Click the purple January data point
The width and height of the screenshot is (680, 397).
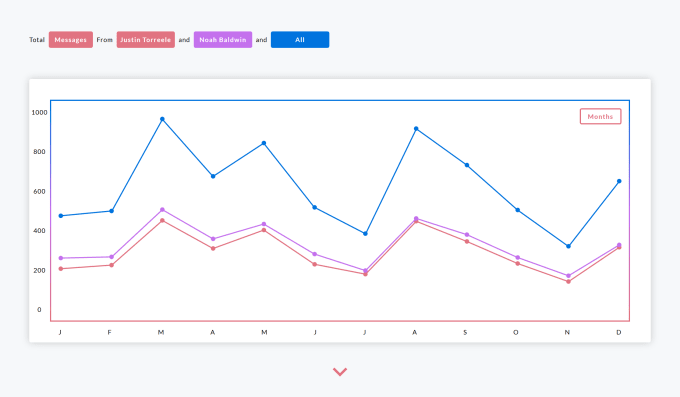click(61, 258)
